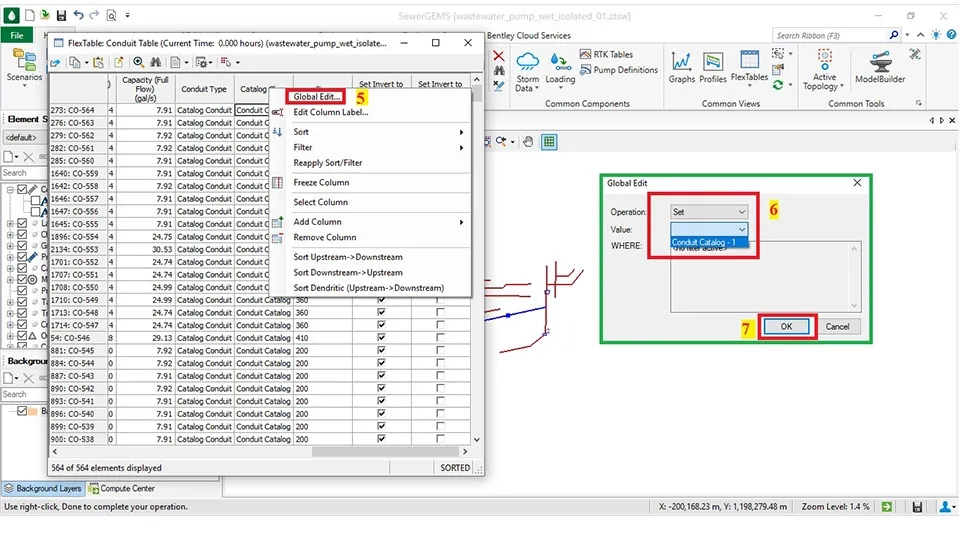Click the binoculars Find icon in FlexTable toolbar
This screenshot has height=548, width=960.
(x=155, y=62)
